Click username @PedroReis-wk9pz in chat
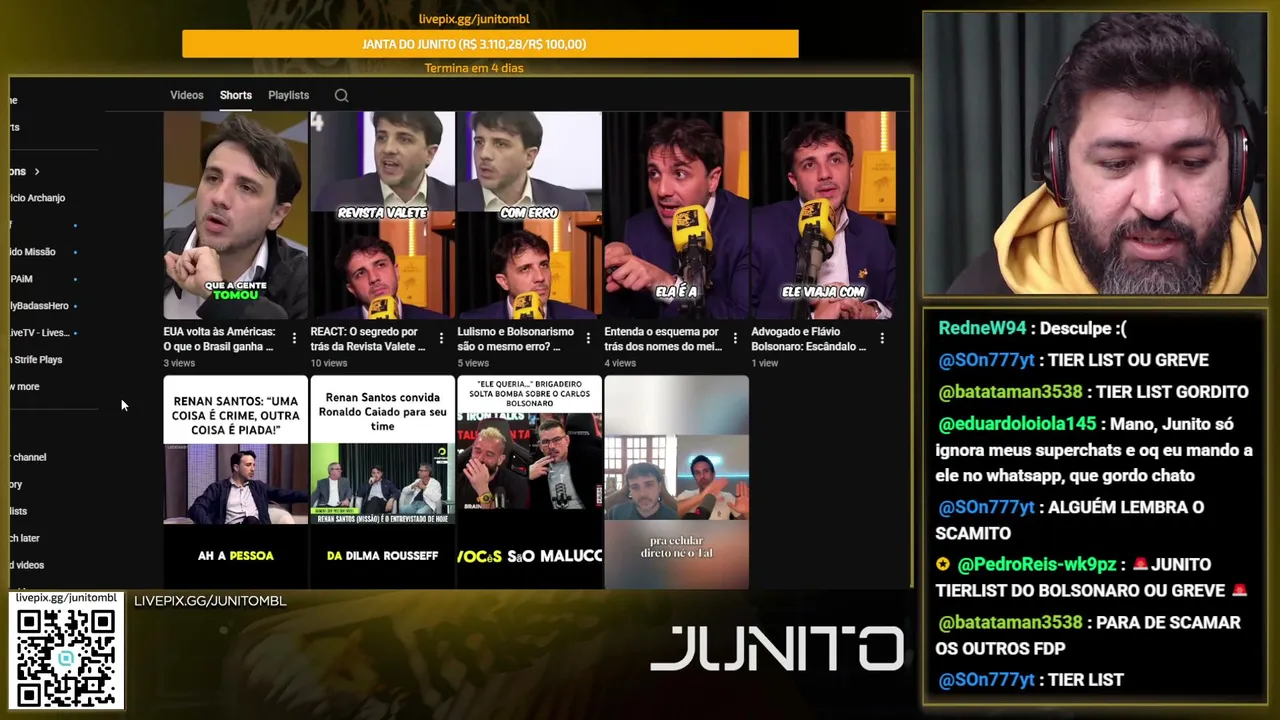The height and width of the screenshot is (720, 1280). click(1037, 565)
